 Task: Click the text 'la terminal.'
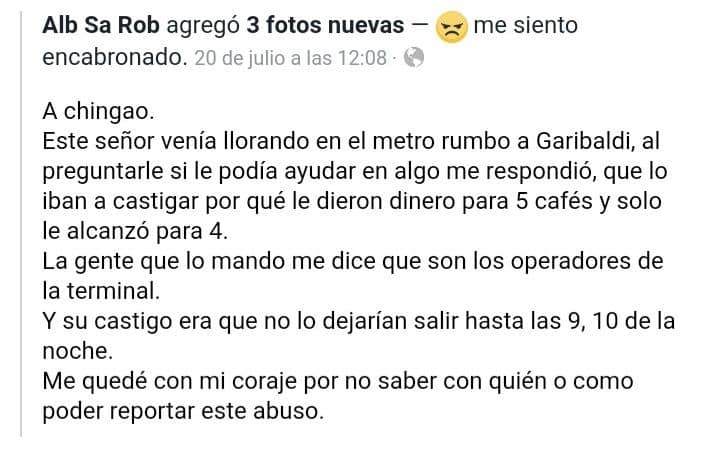click(x=101, y=292)
